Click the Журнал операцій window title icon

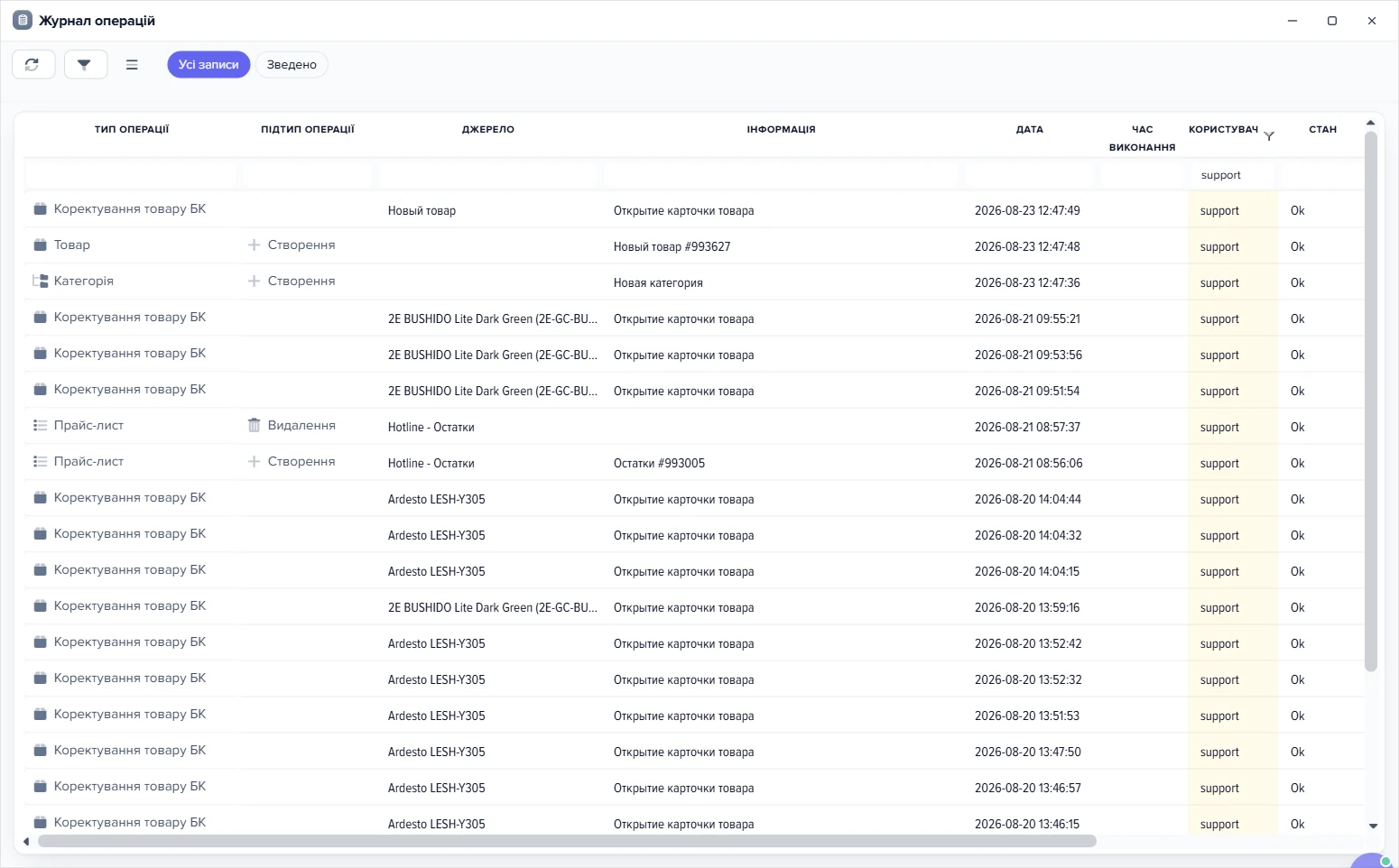23,20
